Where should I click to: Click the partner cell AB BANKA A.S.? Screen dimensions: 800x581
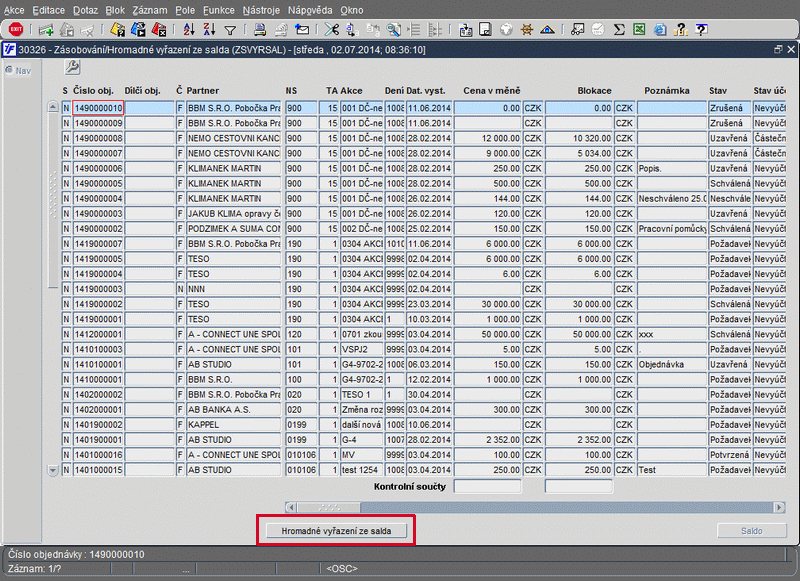coord(234,409)
